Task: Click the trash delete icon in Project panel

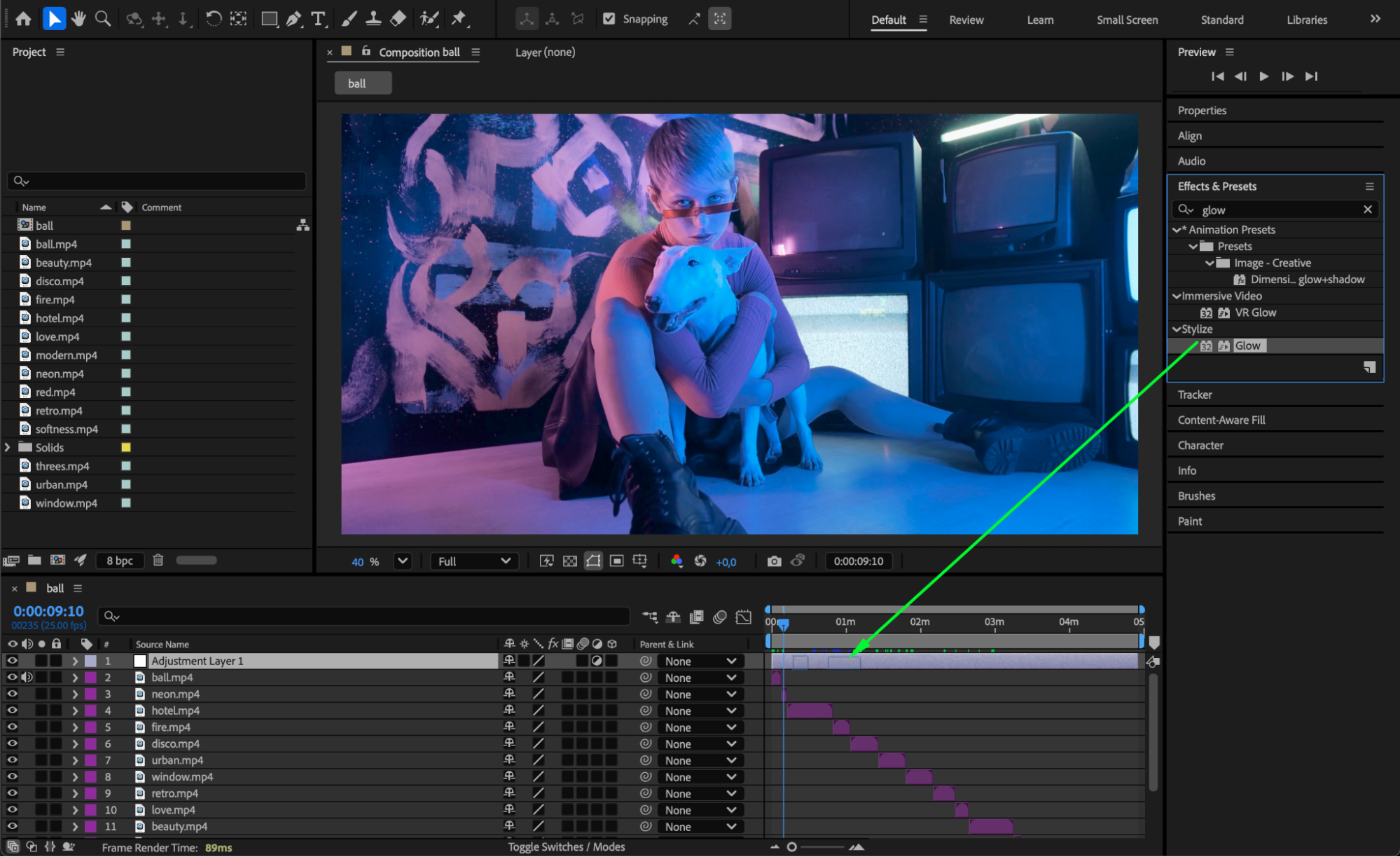Action: coord(158,560)
